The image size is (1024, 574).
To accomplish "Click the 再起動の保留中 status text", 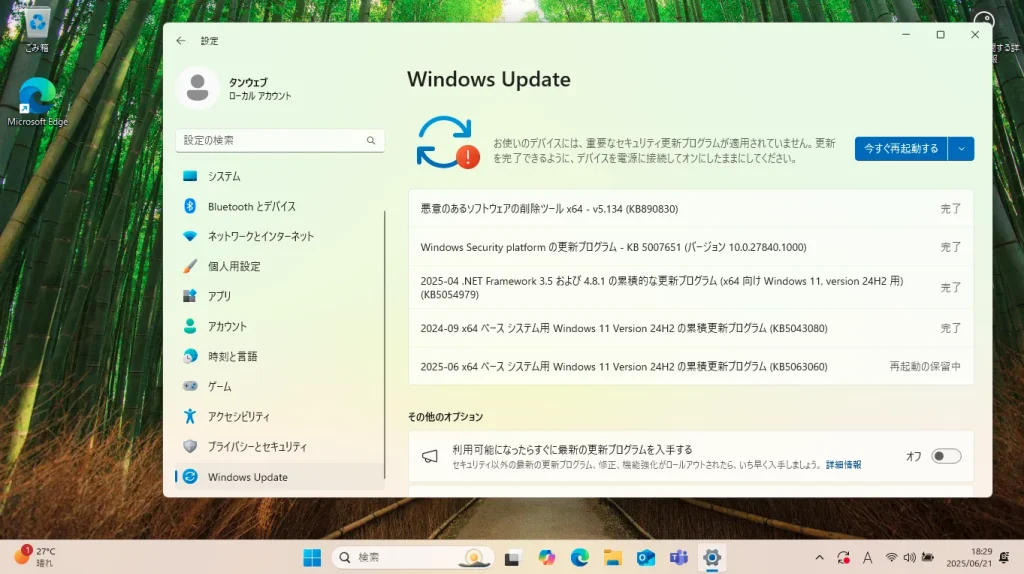I will 925,366.
